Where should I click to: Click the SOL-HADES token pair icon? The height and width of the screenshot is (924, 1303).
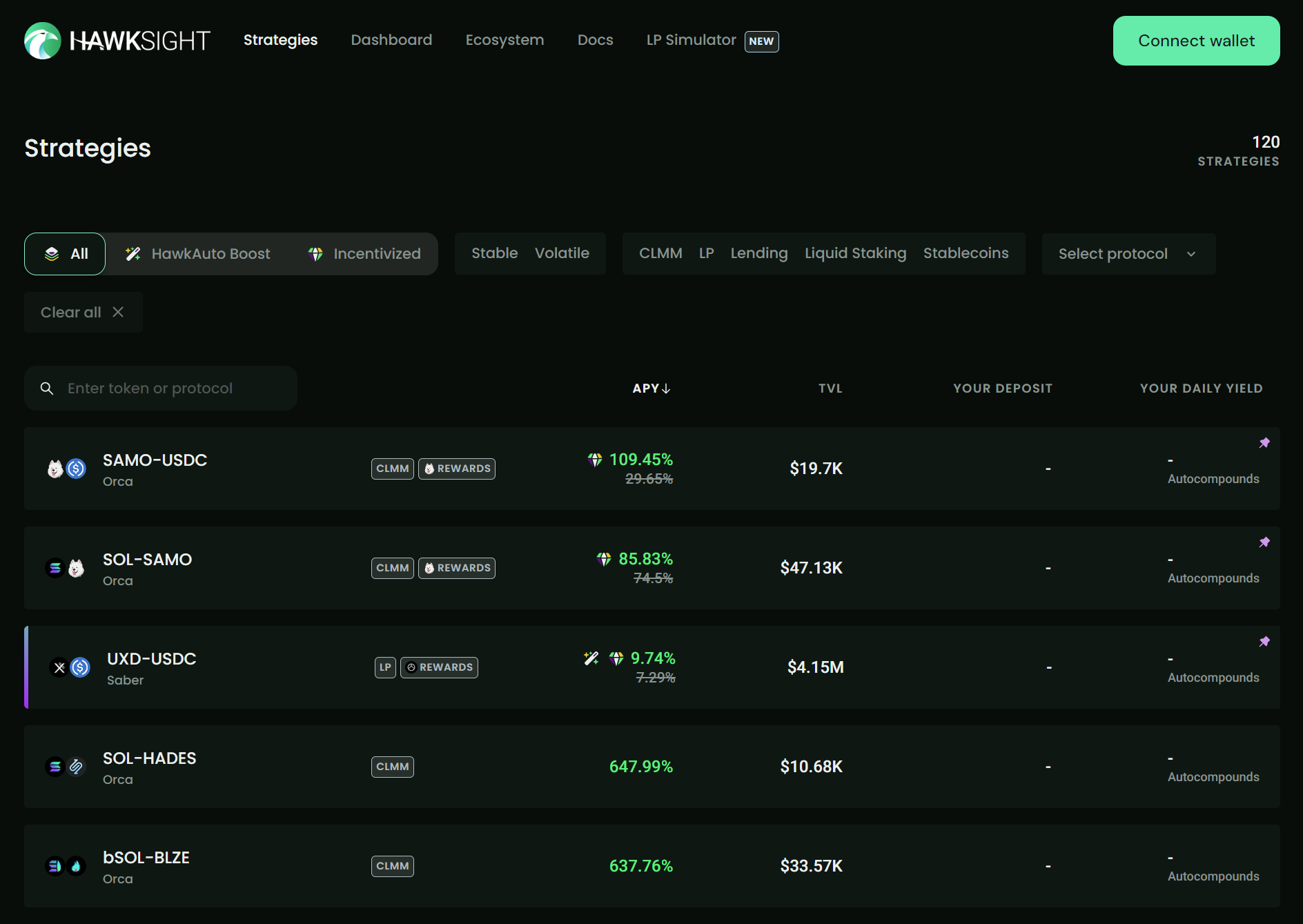(x=66, y=767)
